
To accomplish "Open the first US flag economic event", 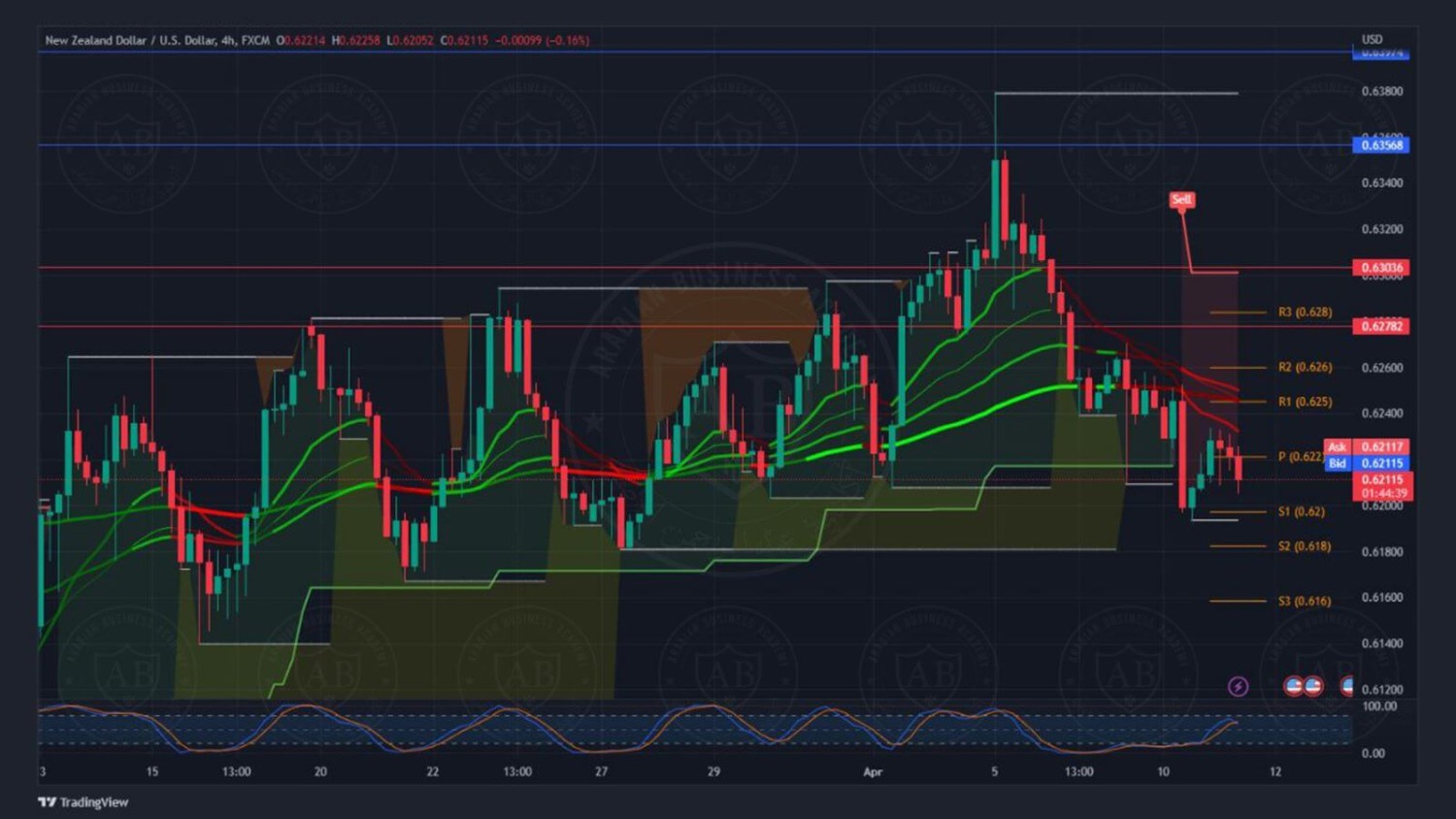I will pos(1293,686).
